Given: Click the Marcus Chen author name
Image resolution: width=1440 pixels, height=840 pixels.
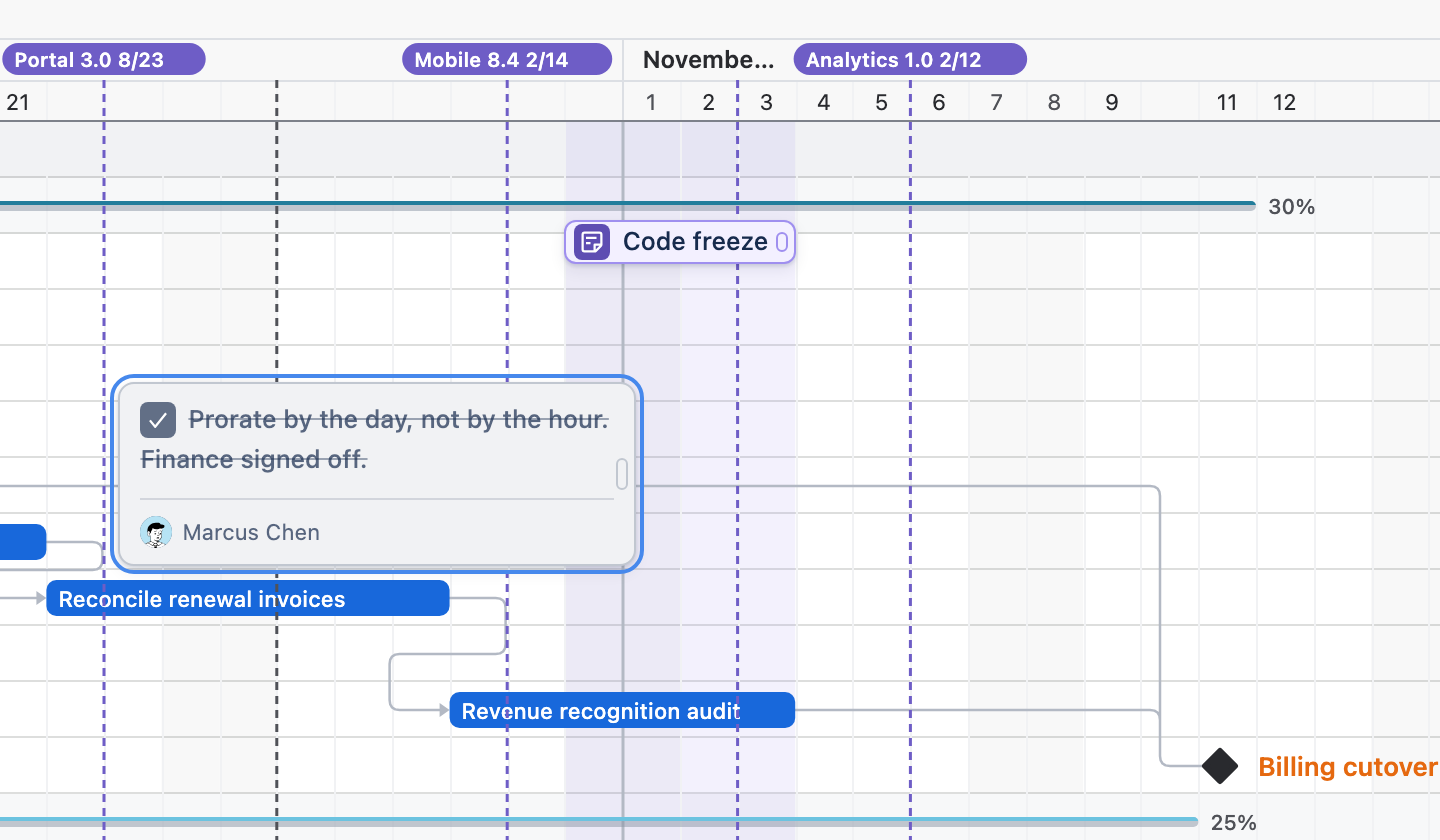Looking at the screenshot, I should tap(251, 532).
